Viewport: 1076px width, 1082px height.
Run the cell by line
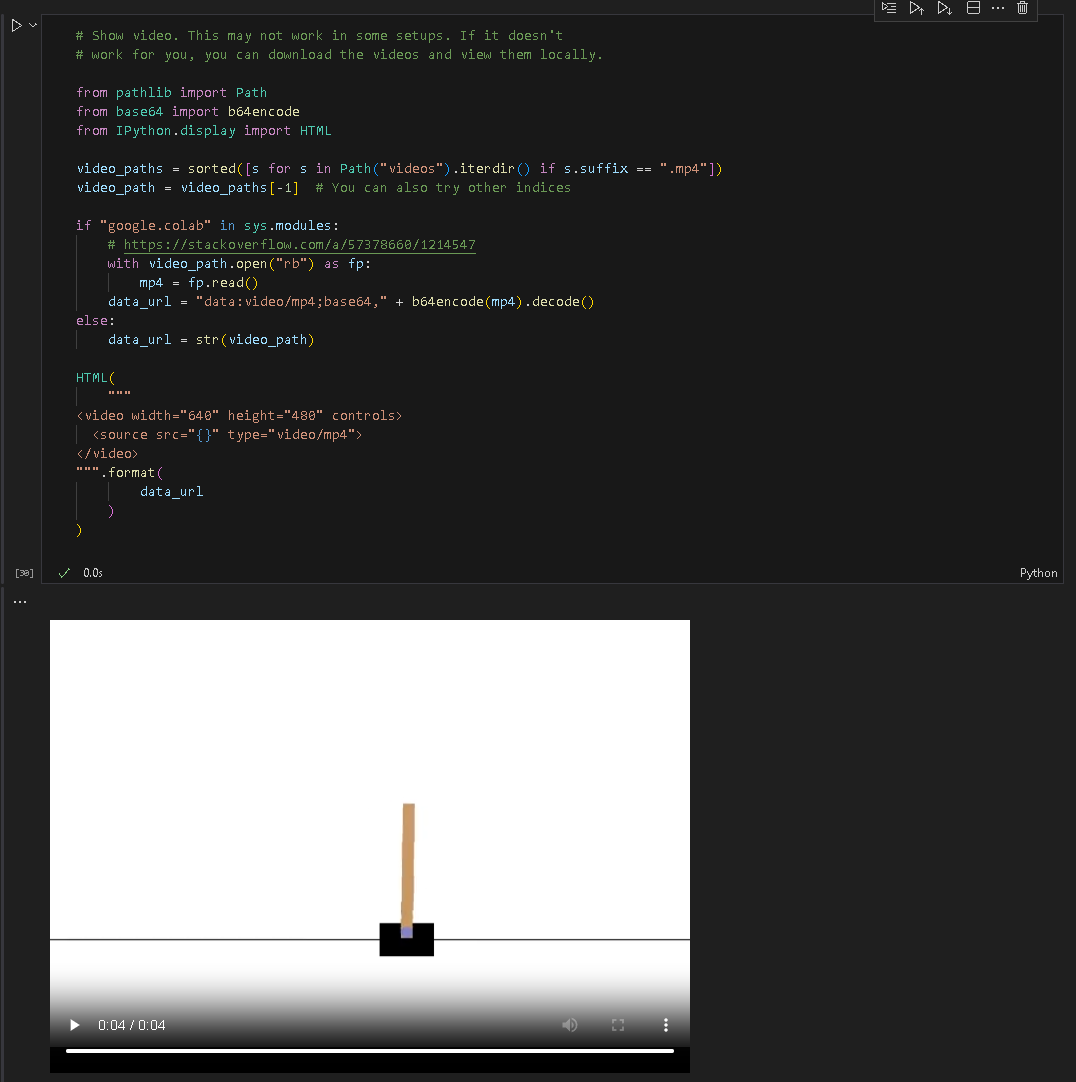click(x=889, y=8)
